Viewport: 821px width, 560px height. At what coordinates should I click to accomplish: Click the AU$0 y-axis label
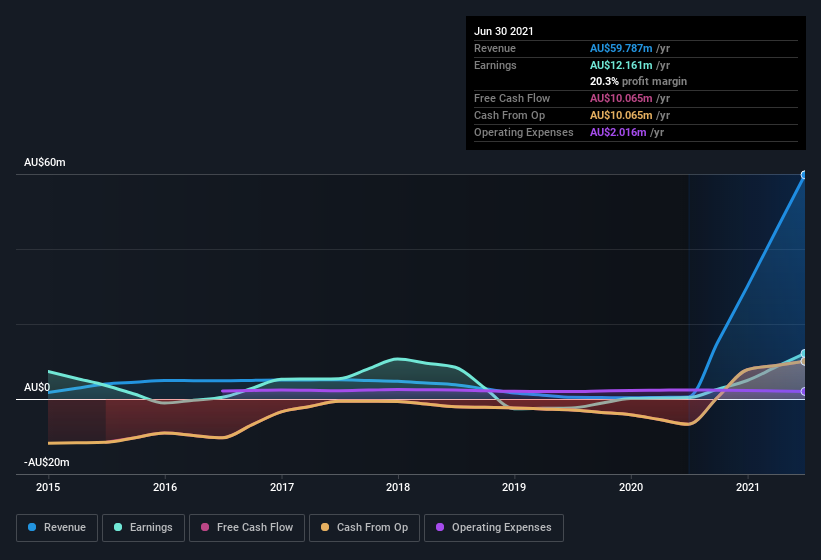coord(37,387)
